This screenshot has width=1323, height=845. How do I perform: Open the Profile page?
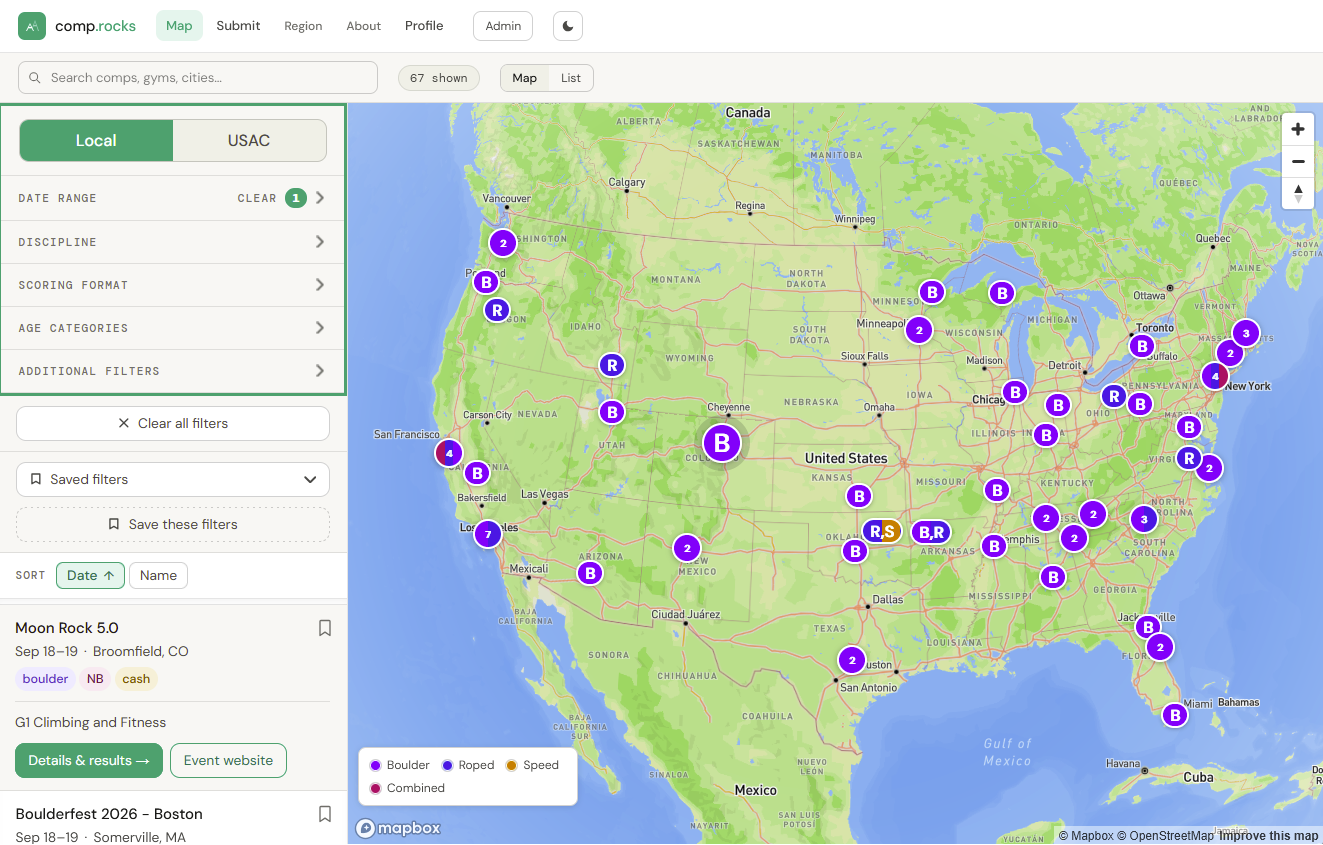424,26
